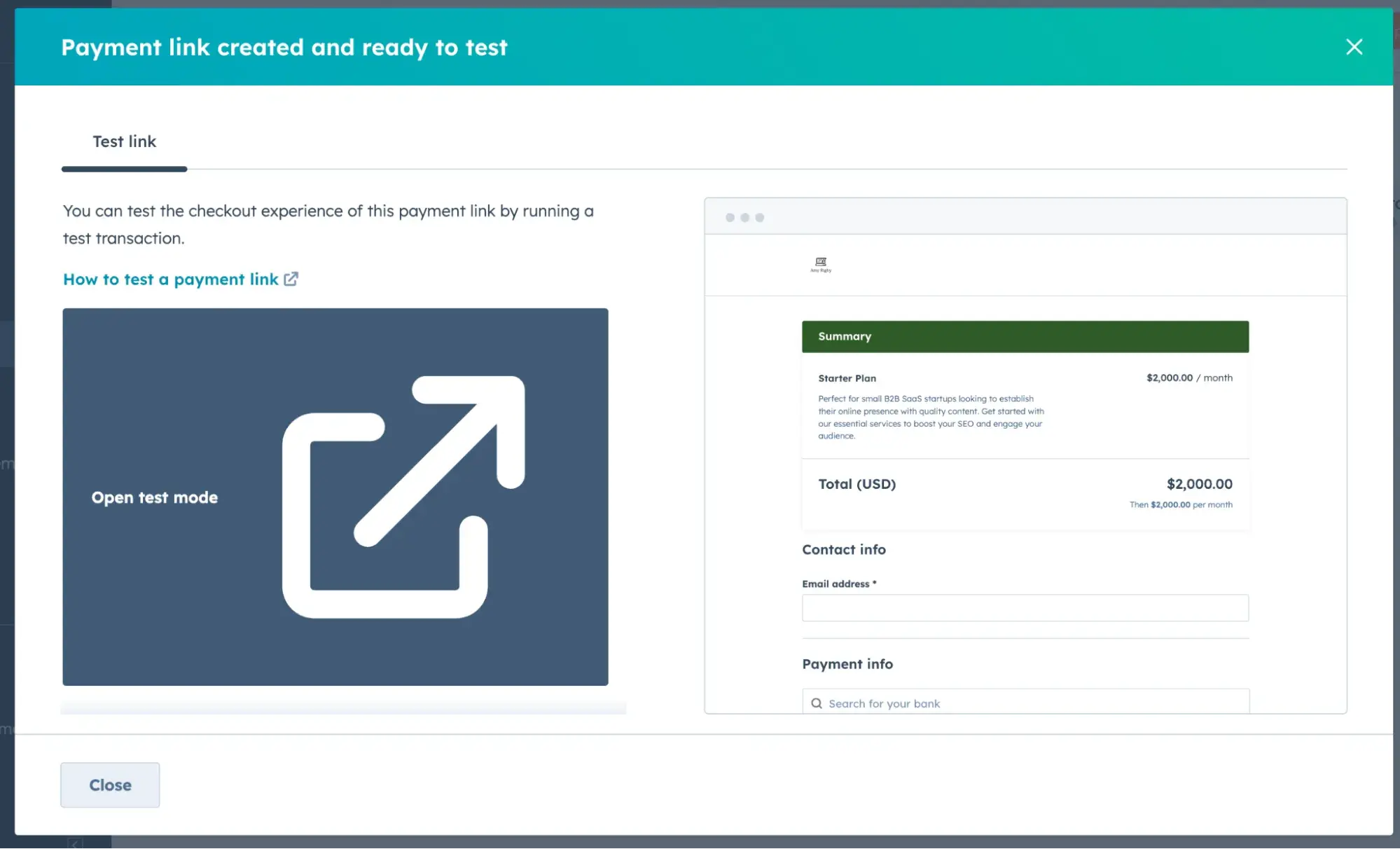
Task: Select the Test link tab
Action: click(x=124, y=141)
